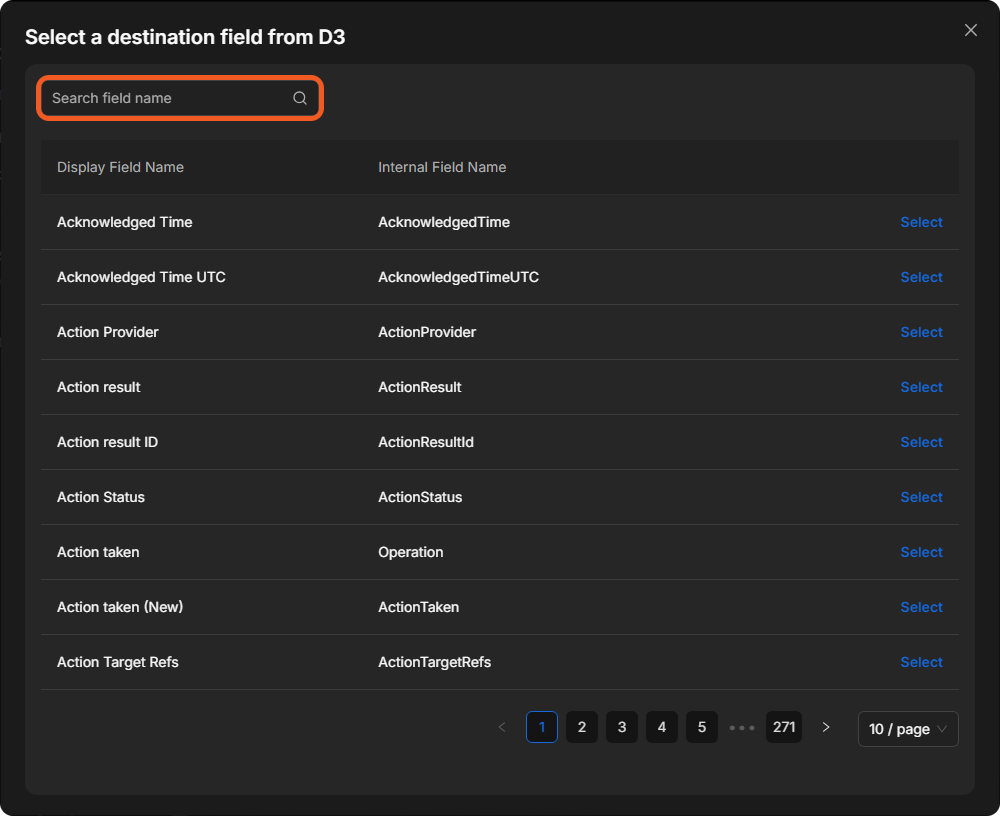Click the Action Provider display name
The height and width of the screenshot is (816, 1000).
[107, 332]
